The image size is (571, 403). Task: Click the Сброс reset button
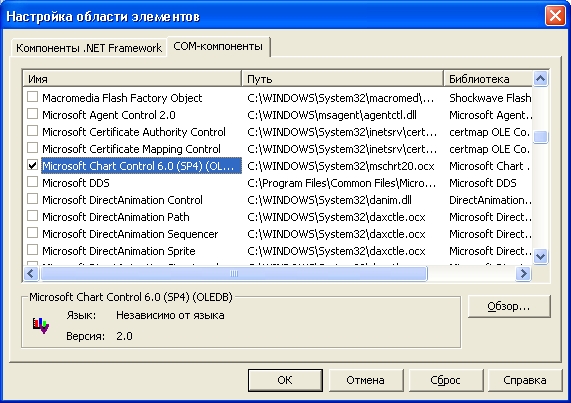[446, 380]
